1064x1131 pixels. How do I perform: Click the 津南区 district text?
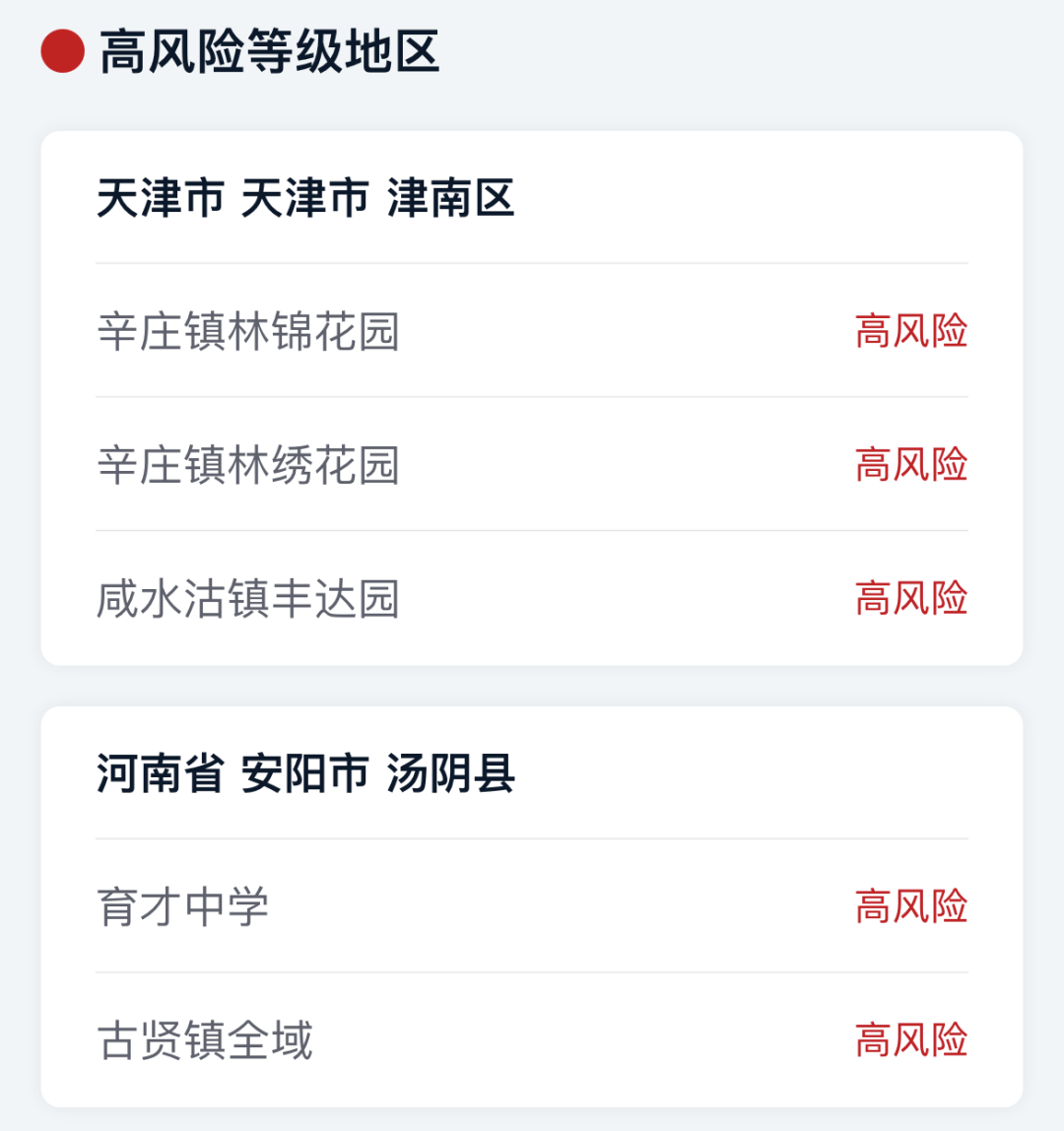[x=450, y=198]
